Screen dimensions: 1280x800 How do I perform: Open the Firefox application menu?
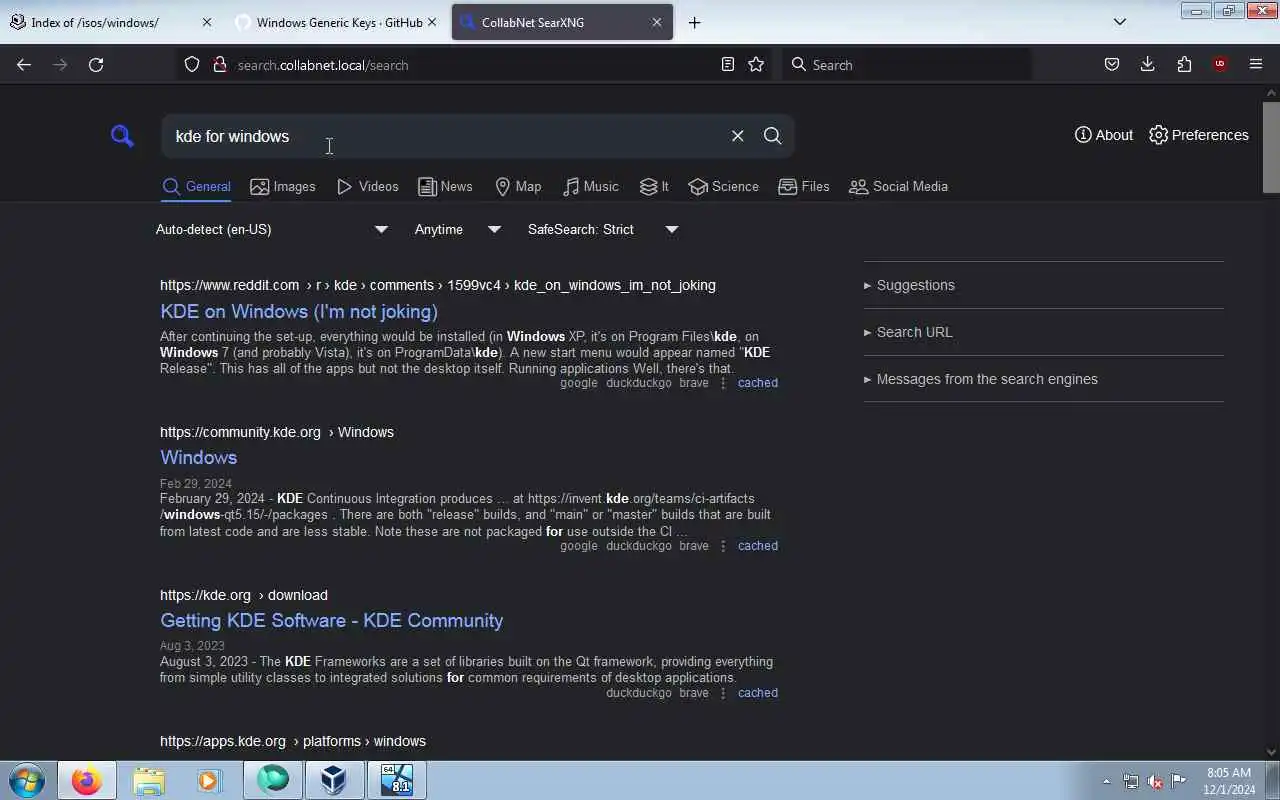pyautogui.click(x=1256, y=64)
